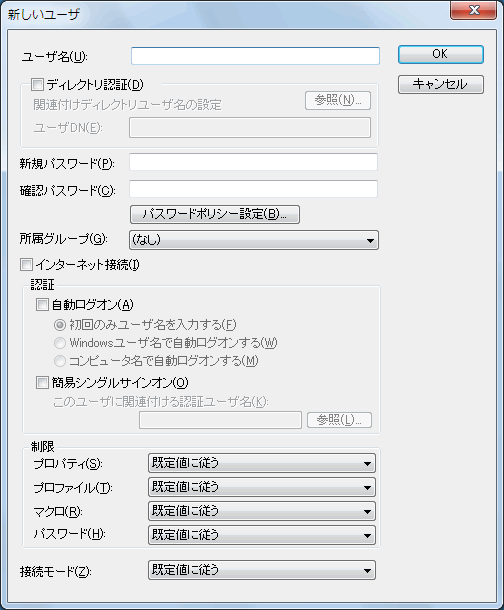The image size is (504, 610).
Task: Click the 関連付けディレクトリユーザ名の設定 text
Action: [127, 105]
